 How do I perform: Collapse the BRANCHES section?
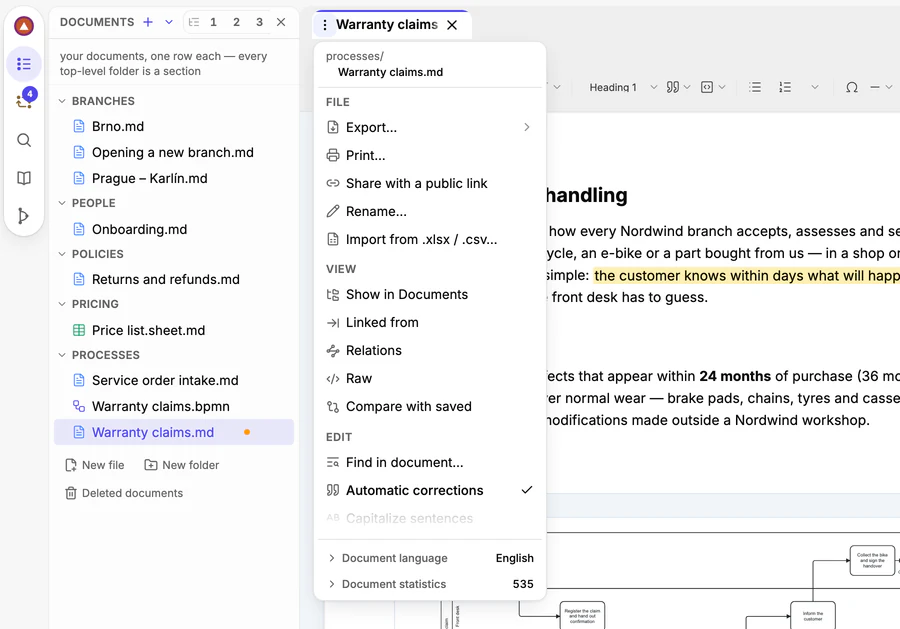[x=62, y=101]
